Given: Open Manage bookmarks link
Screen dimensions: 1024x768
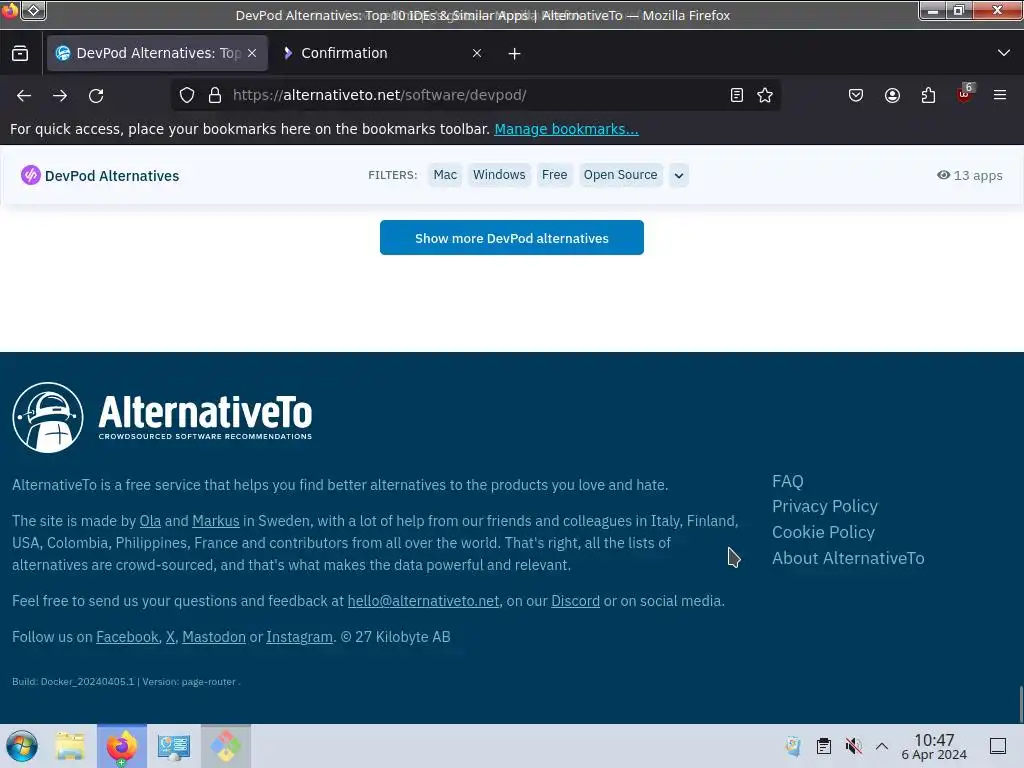Looking at the screenshot, I should [566, 129].
